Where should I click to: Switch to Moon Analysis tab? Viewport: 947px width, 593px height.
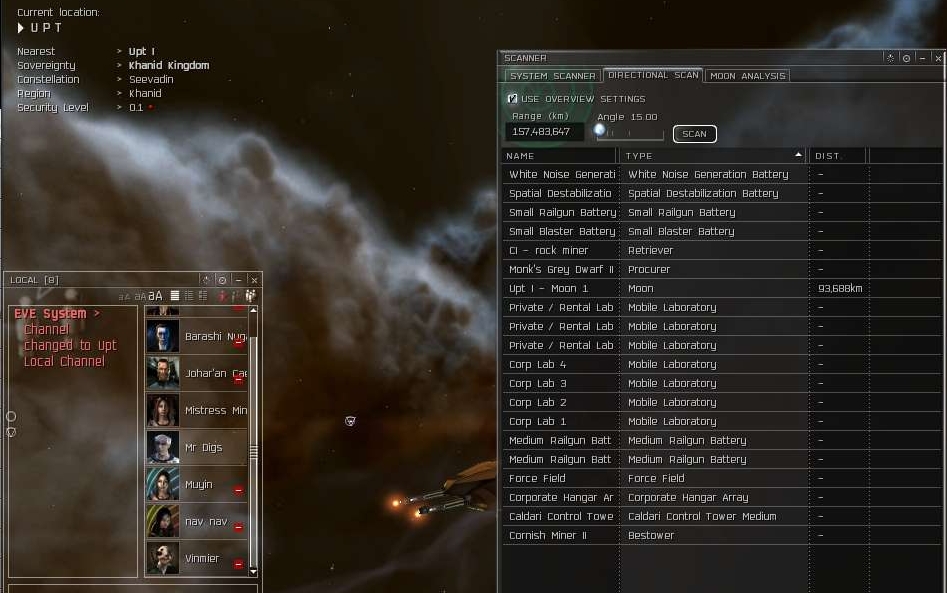pos(747,75)
